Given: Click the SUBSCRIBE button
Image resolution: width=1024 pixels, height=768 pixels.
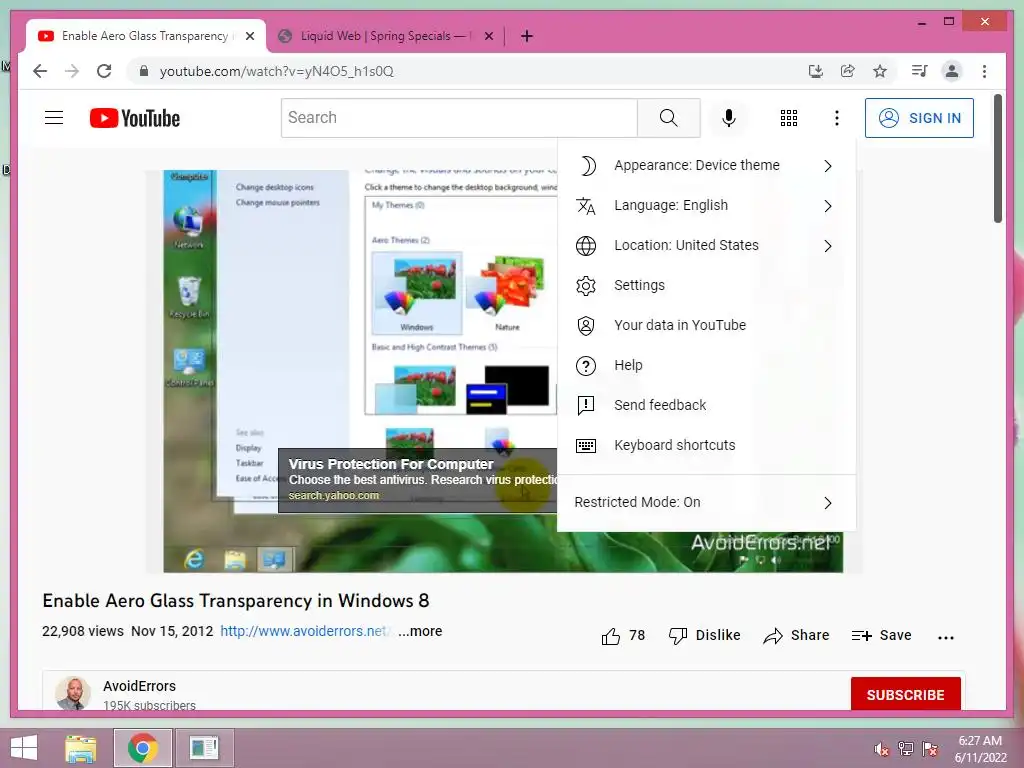Looking at the screenshot, I should 905,695.
